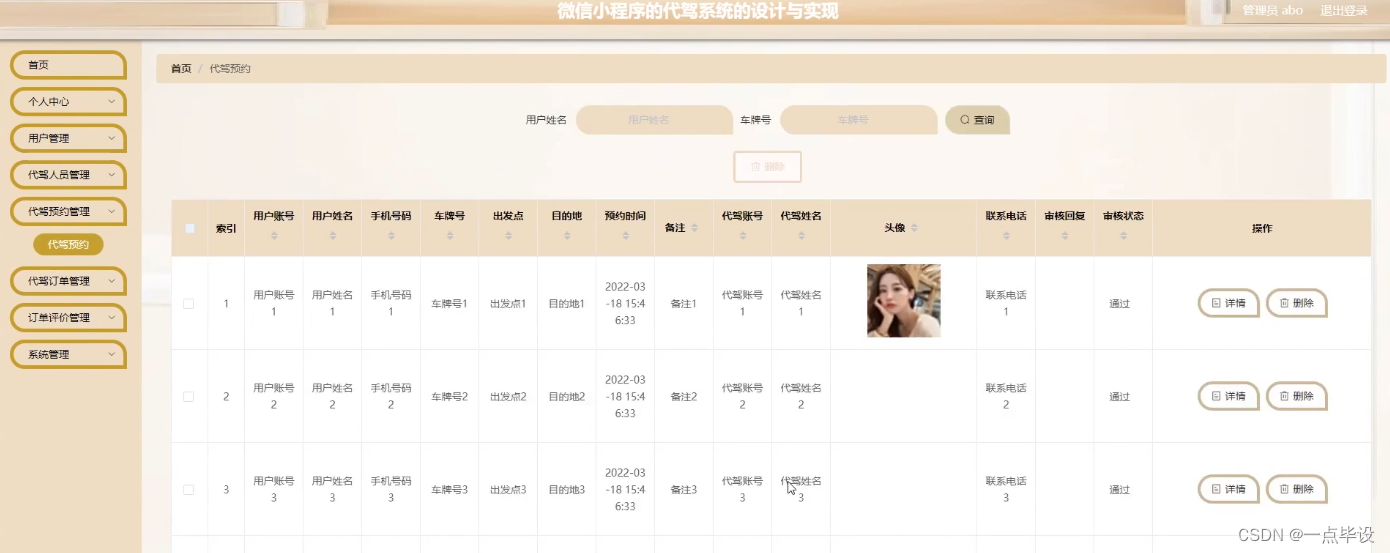The height and width of the screenshot is (553, 1390).
Task: Sort table by 车牌号 column arrows
Action: tap(449, 236)
